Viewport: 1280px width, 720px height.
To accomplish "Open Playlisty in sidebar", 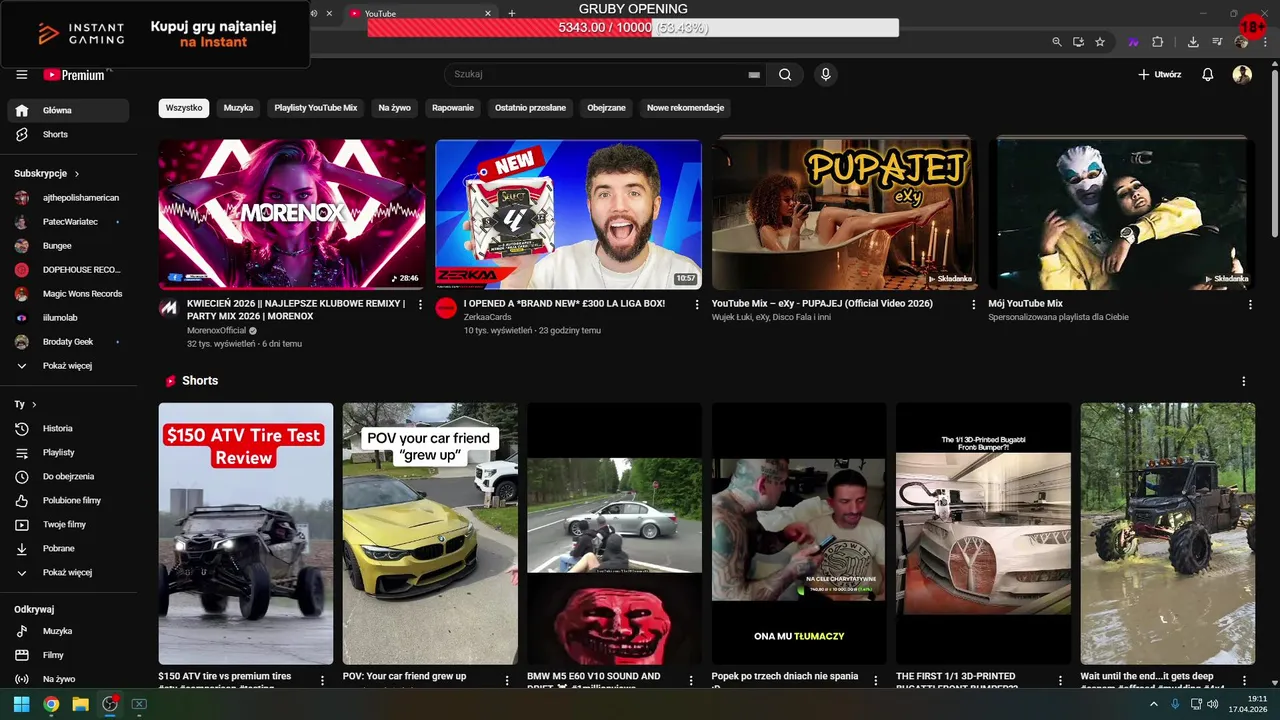I will tap(68, 452).
